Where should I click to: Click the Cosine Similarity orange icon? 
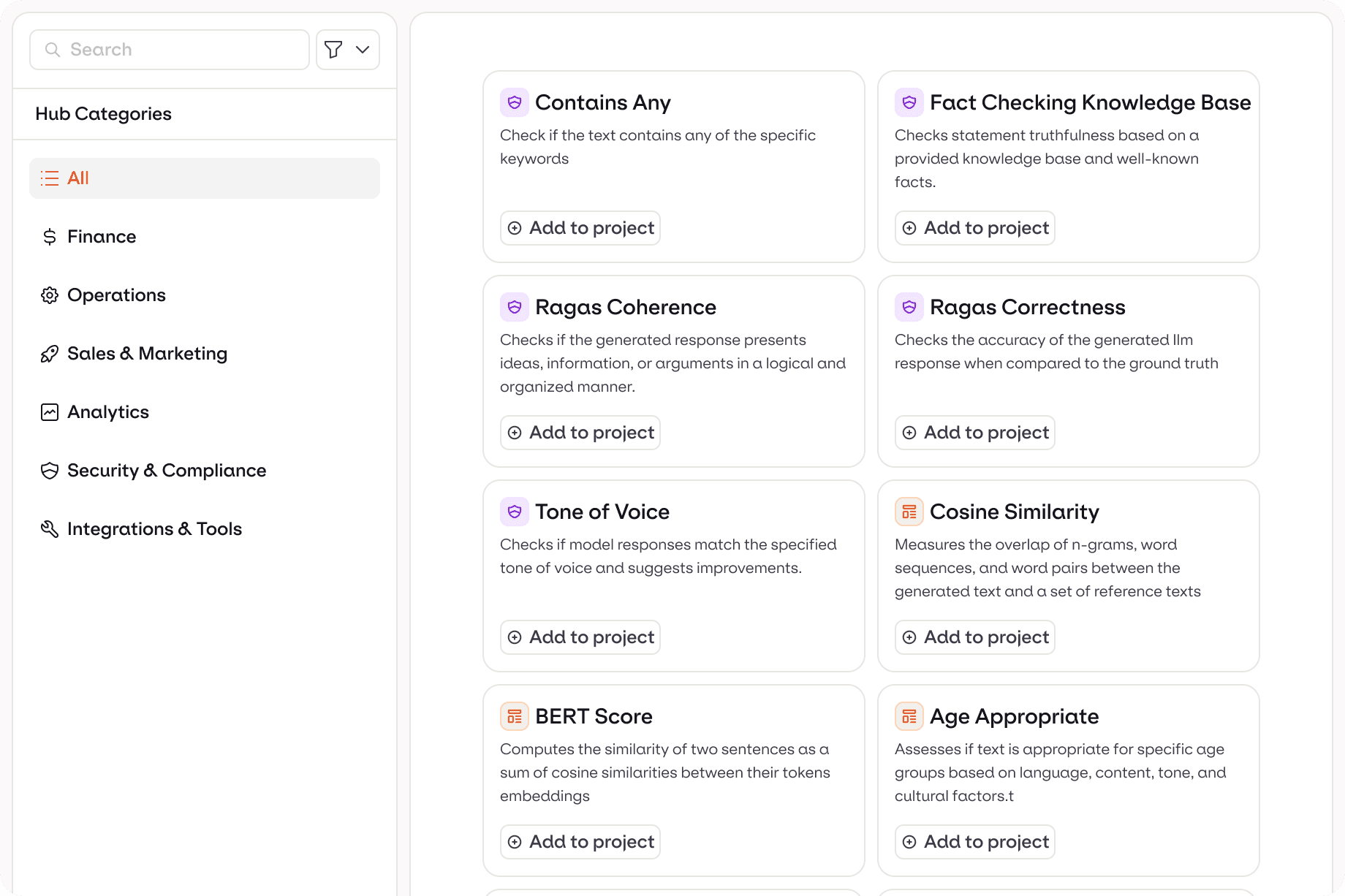[x=909, y=512]
